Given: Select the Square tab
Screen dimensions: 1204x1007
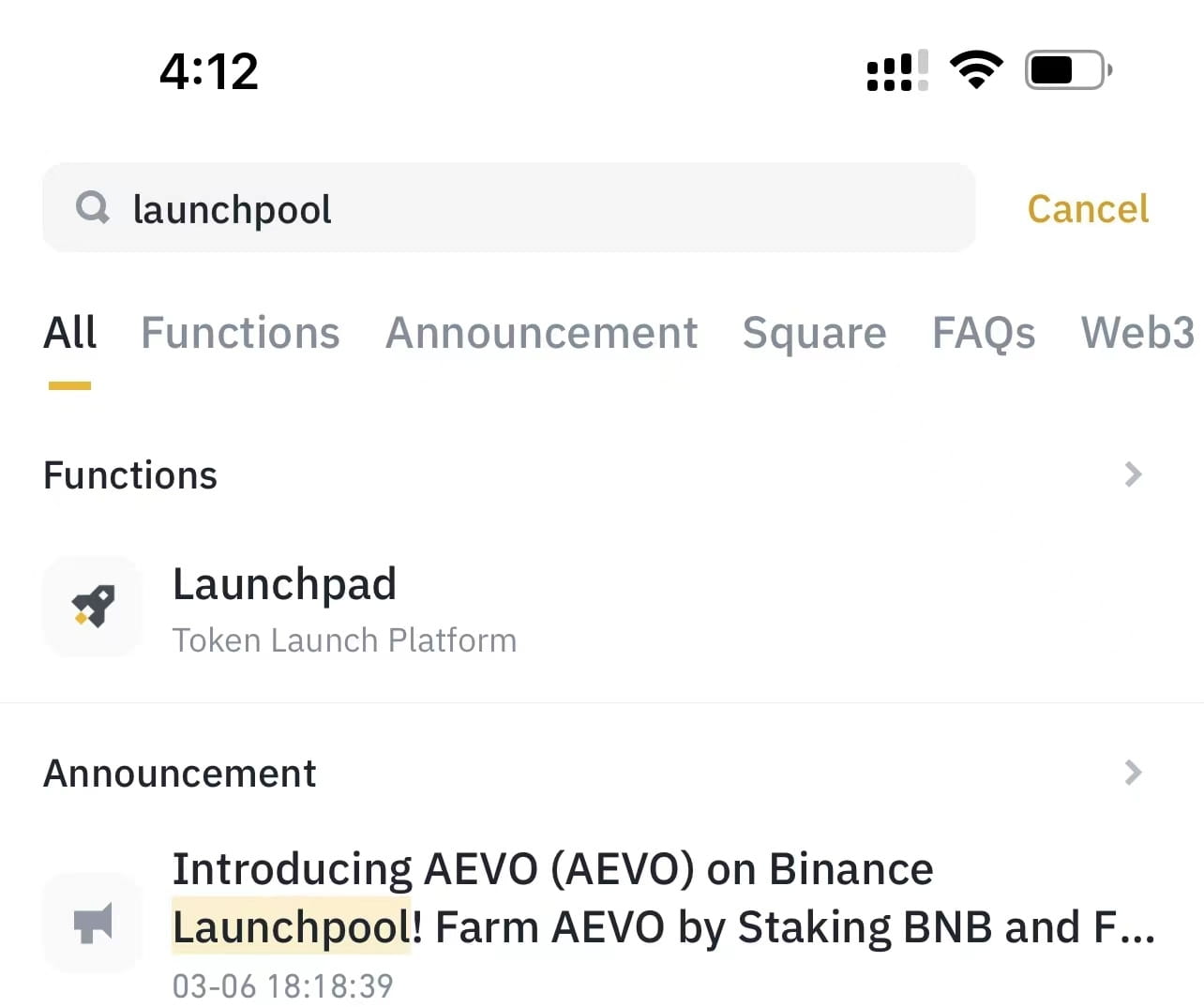Looking at the screenshot, I should 814,334.
